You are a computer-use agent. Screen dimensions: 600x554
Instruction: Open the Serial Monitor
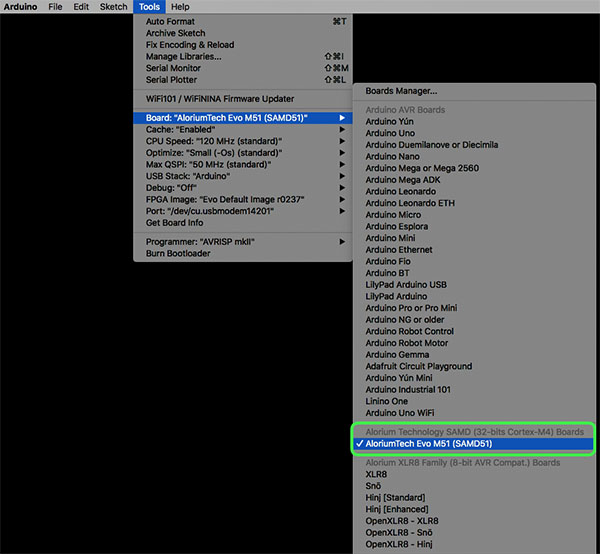pyautogui.click(x=243, y=68)
